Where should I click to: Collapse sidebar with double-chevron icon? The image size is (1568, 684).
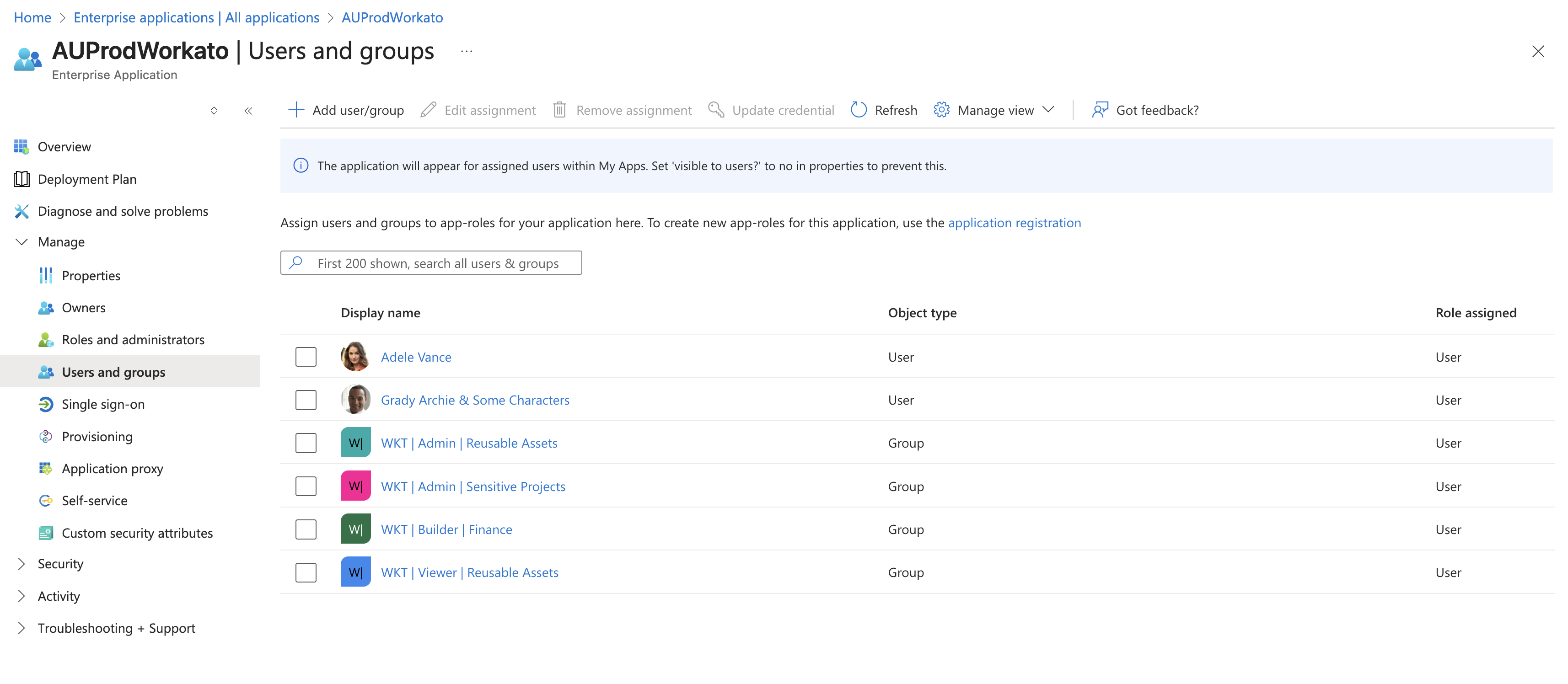tap(248, 111)
